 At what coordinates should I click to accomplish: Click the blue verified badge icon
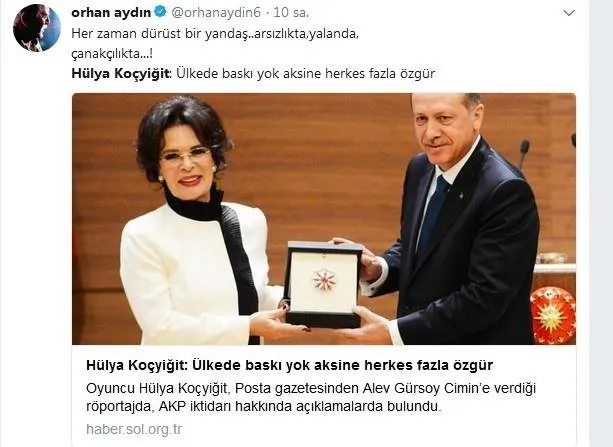point(160,12)
